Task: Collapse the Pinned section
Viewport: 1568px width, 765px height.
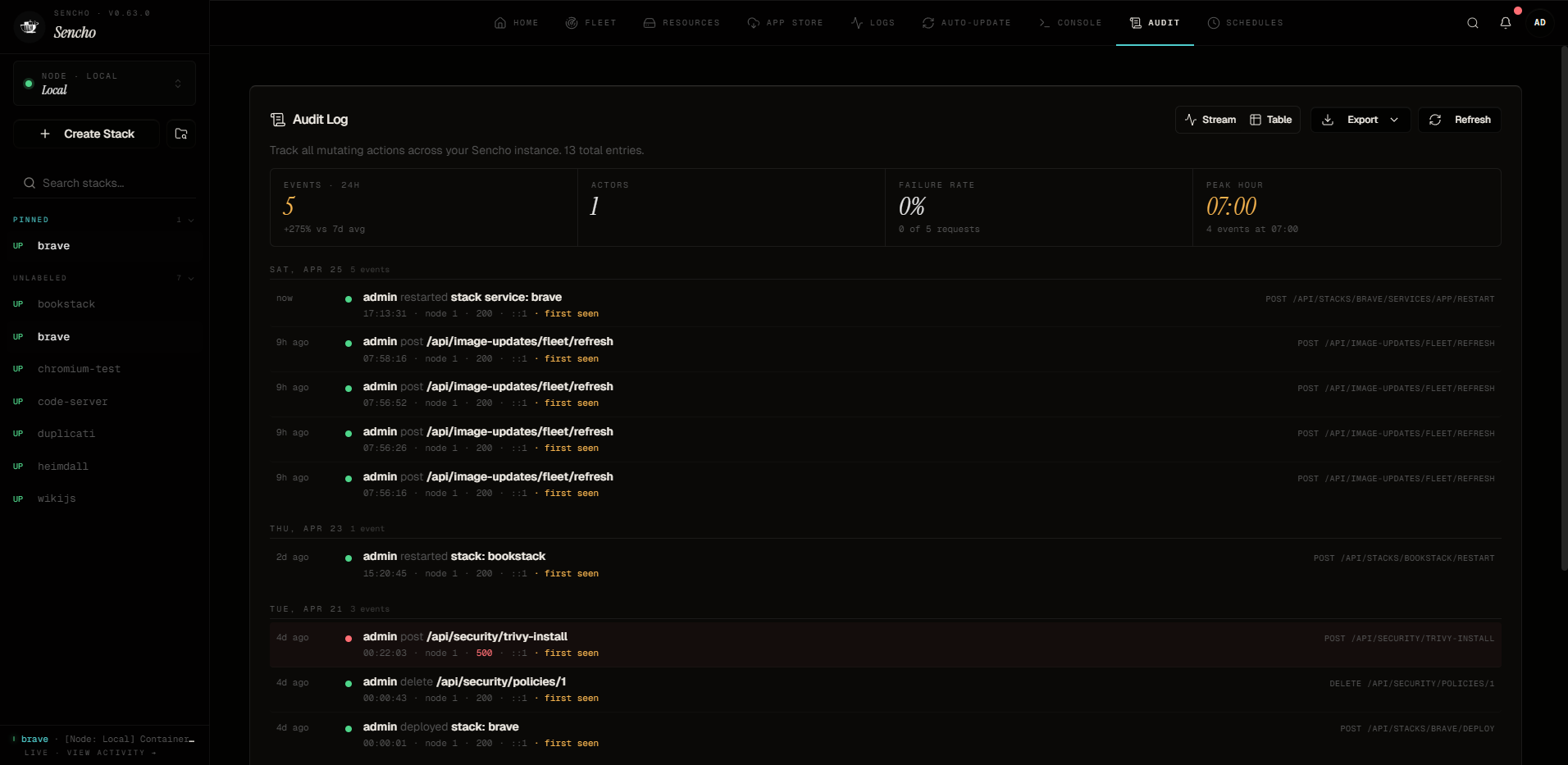Action: click(x=104, y=220)
